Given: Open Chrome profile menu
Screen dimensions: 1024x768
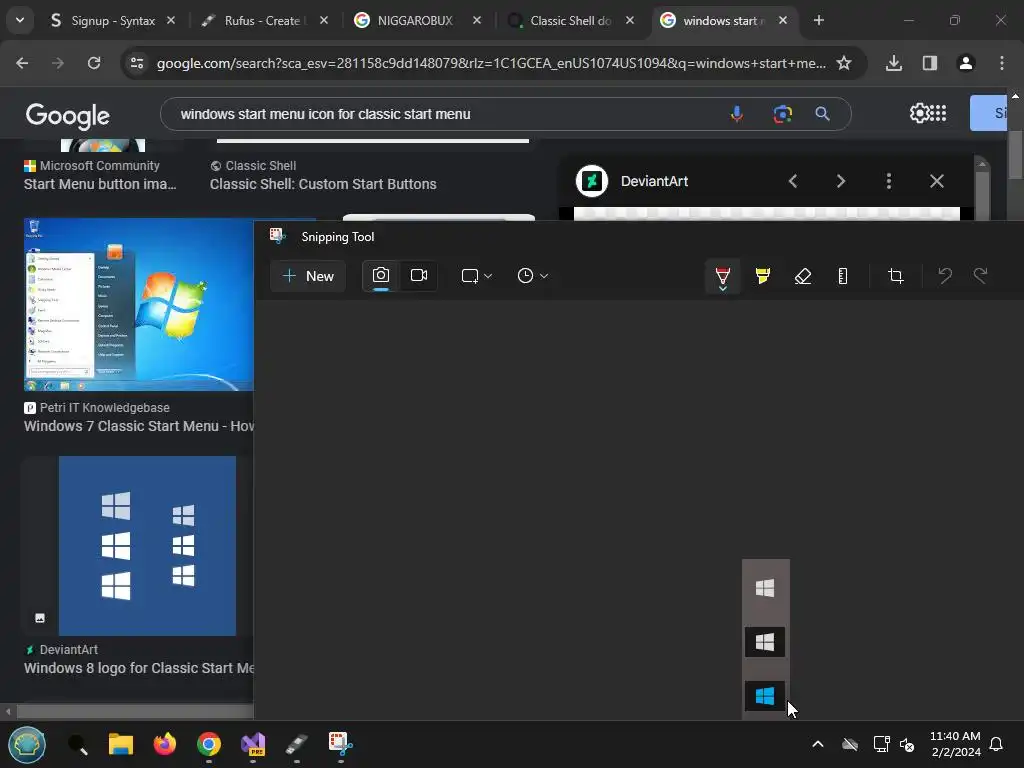Looking at the screenshot, I should [966, 63].
